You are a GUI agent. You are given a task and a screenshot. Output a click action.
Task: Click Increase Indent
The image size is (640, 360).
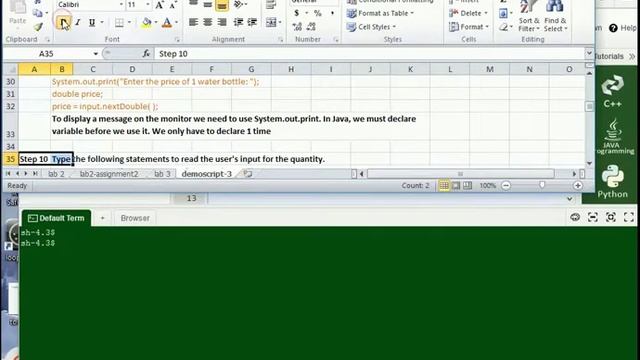(252, 22)
